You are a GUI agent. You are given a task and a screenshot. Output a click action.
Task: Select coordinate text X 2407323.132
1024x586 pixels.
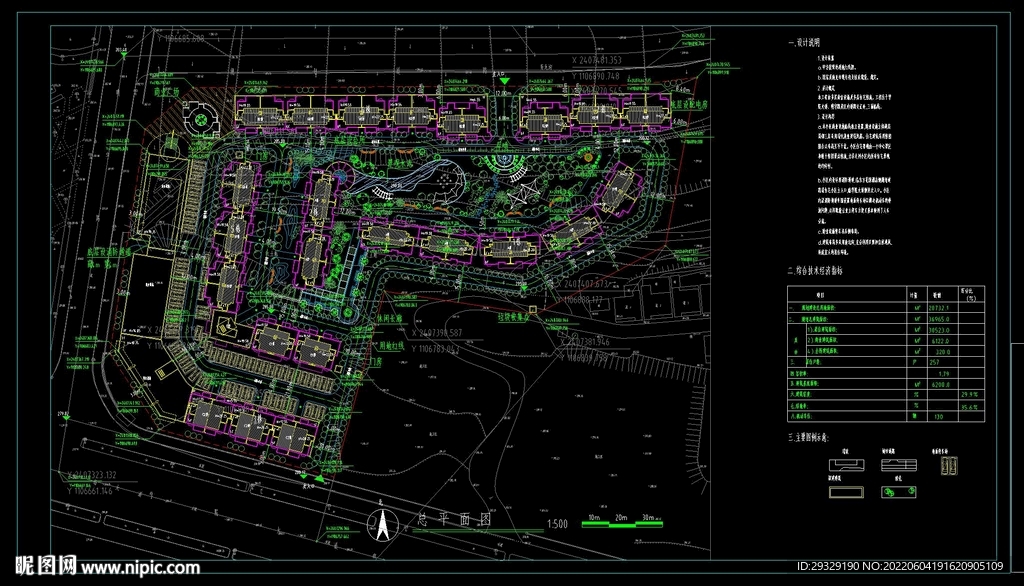[92, 475]
